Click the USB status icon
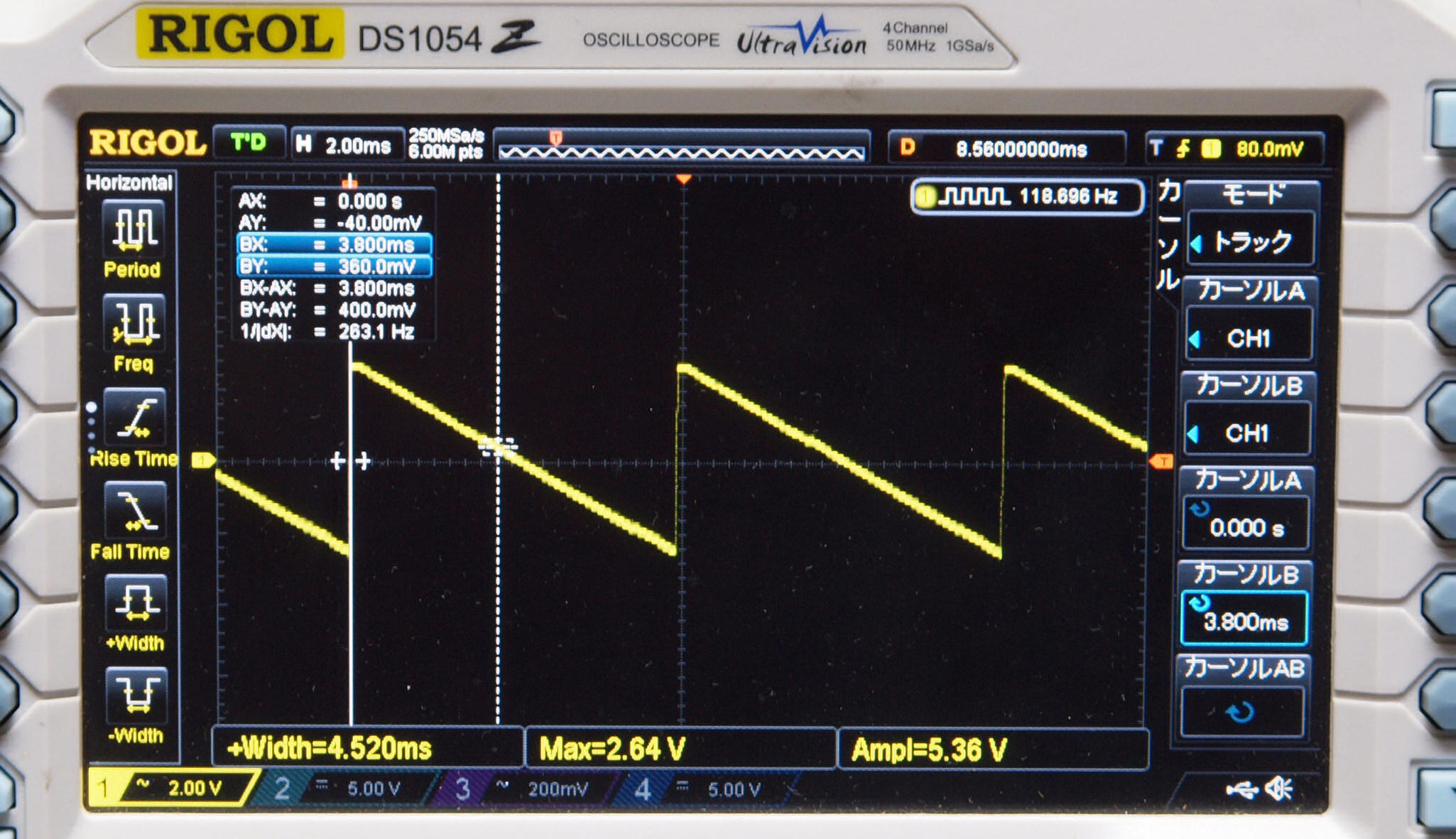The width and height of the screenshot is (1456, 839). [1242, 789]
